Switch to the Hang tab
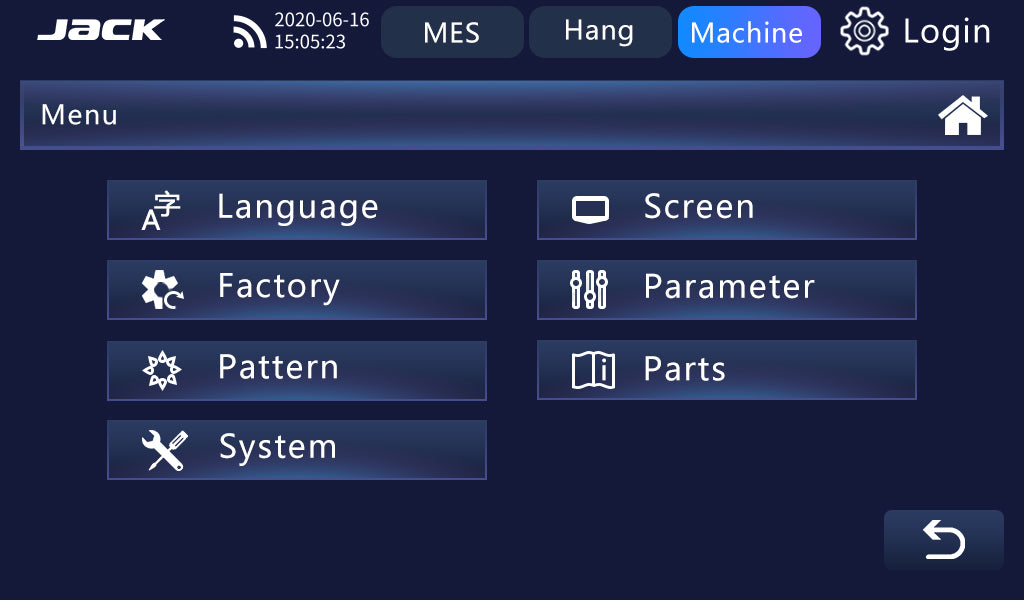 click(599, 32)
